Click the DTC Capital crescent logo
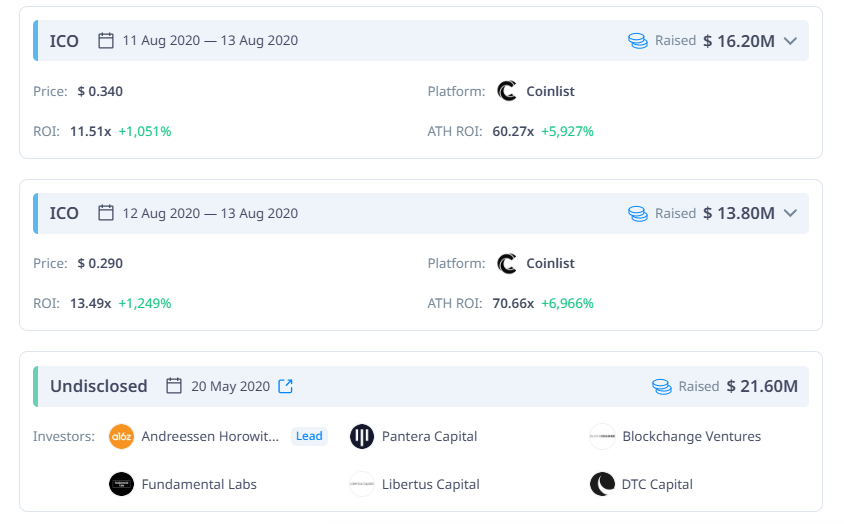Screen dimensions: 844x524 (x=602, y=484)
